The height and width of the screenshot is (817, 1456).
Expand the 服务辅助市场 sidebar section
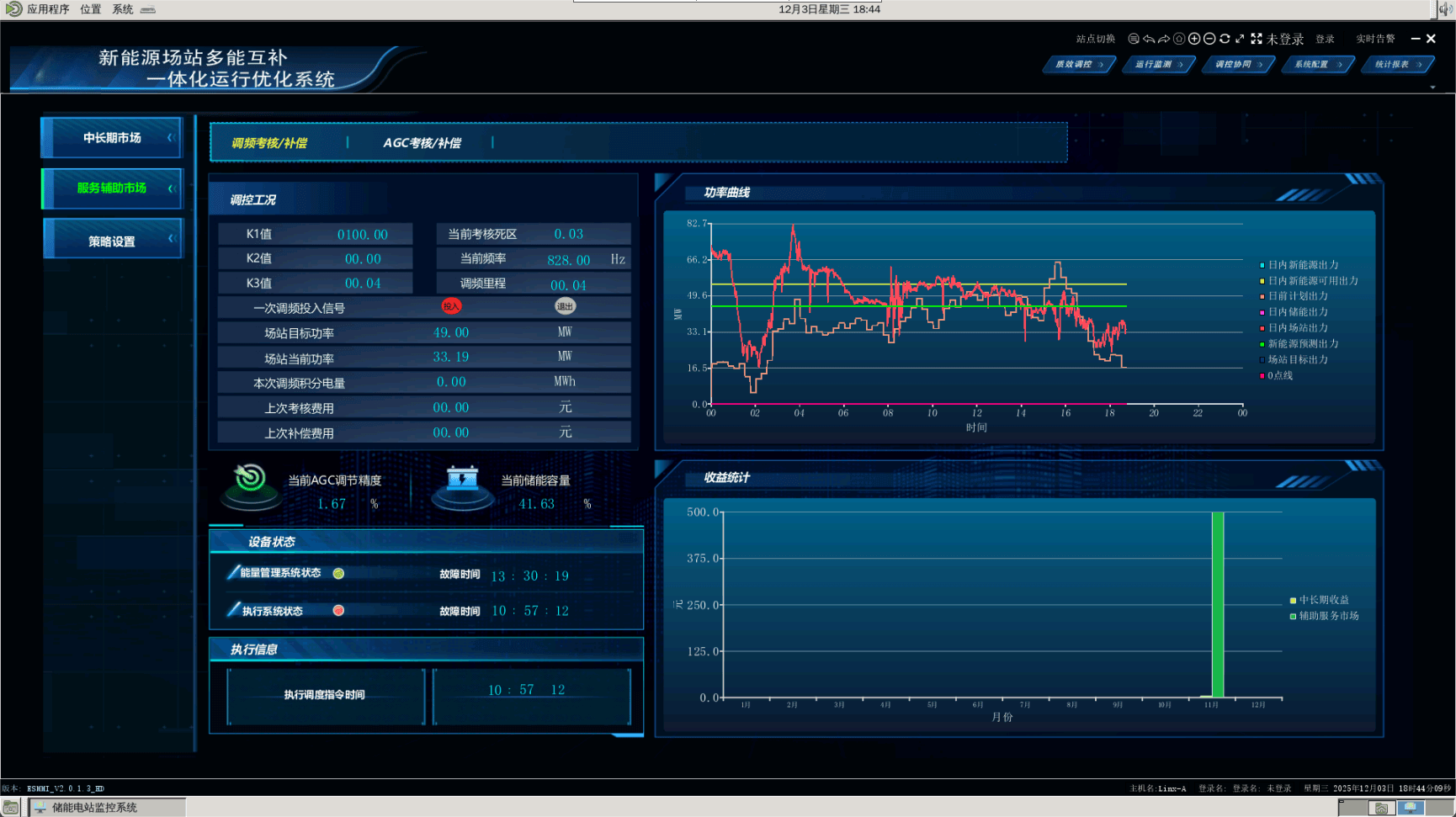pyautogui.click(x=112, y=188)
